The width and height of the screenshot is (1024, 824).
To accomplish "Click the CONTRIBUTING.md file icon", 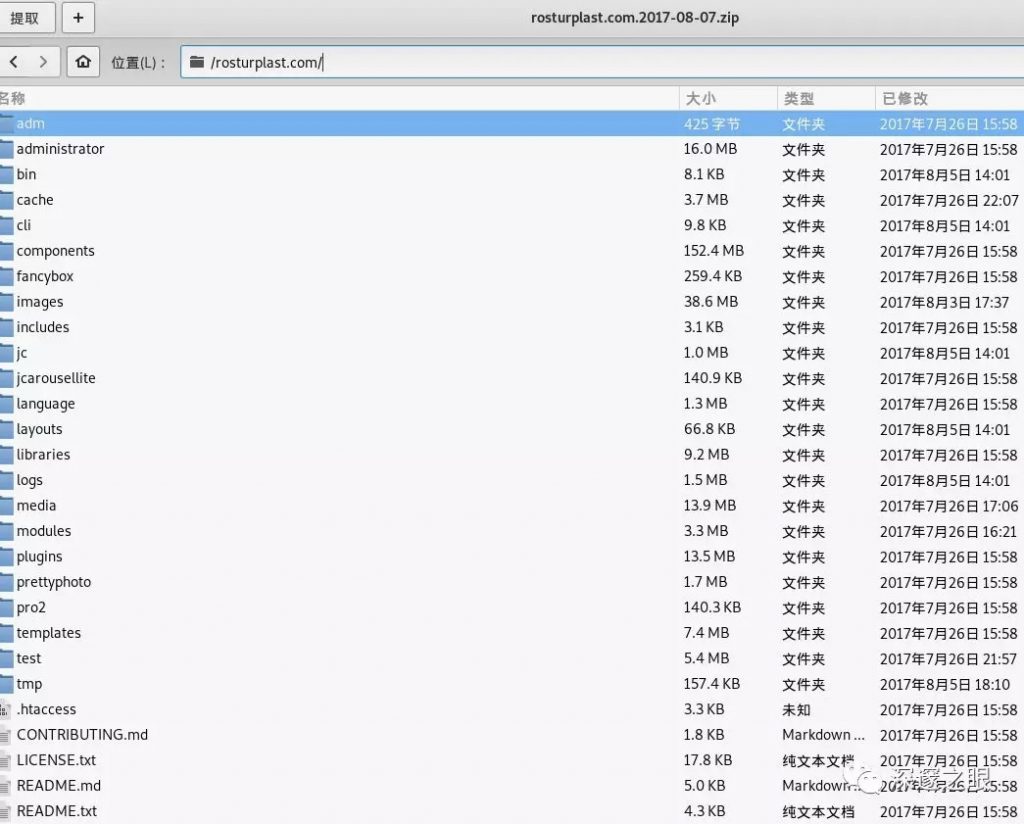I will (5, 735).
